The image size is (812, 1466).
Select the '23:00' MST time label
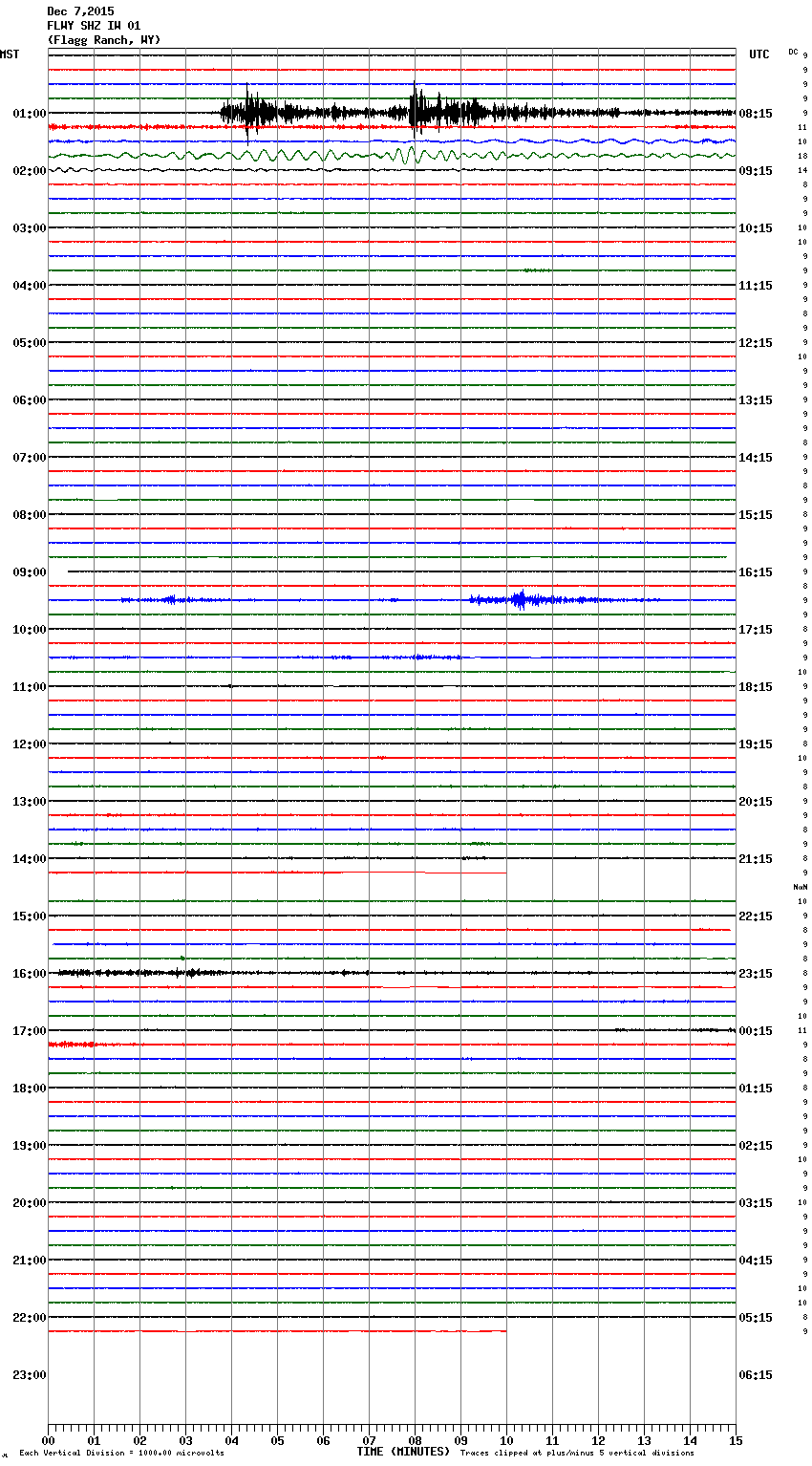29,1375
